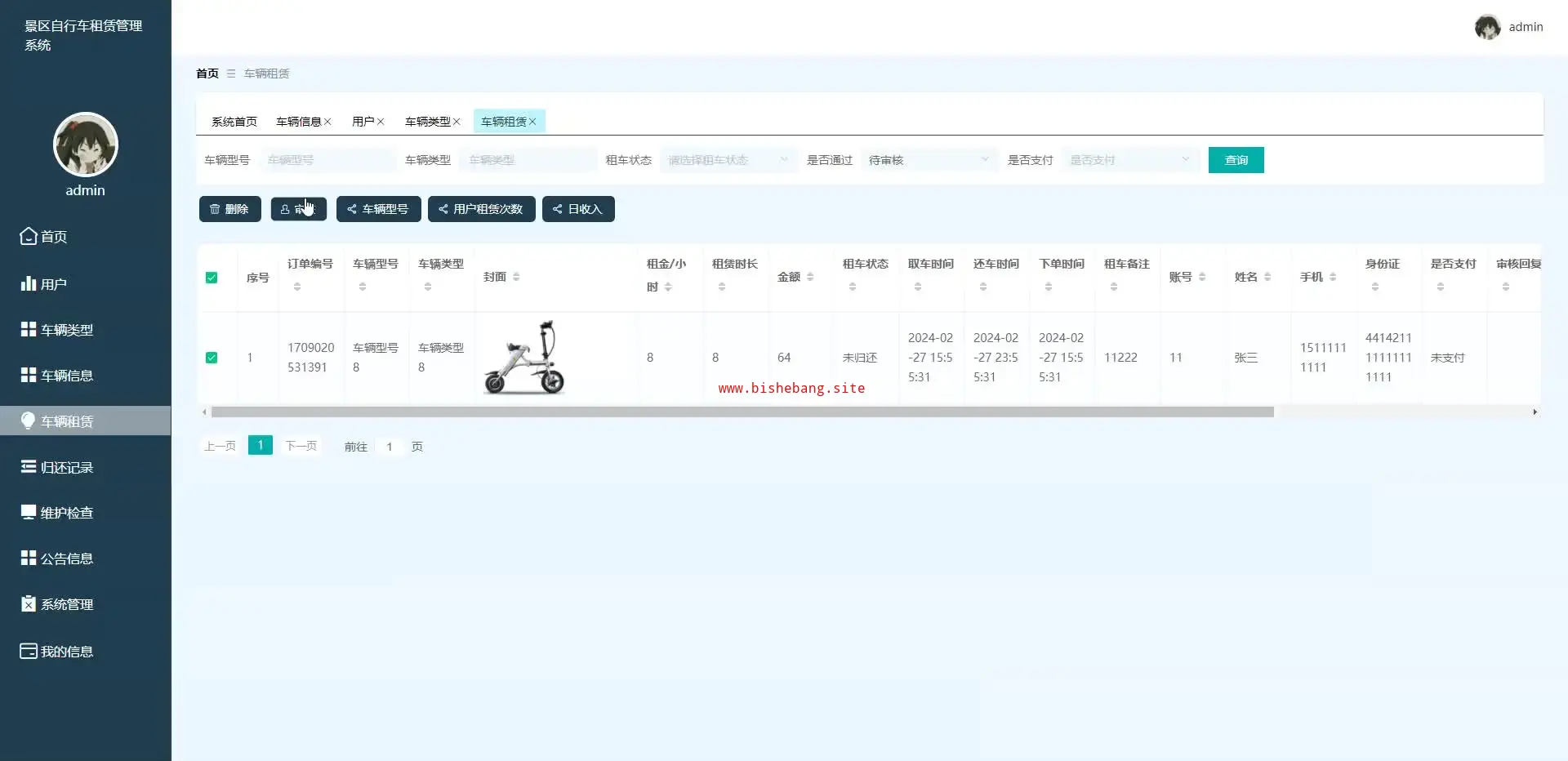
Task: Open the 车辆型号 statistics button
Action: click(379, 209)
